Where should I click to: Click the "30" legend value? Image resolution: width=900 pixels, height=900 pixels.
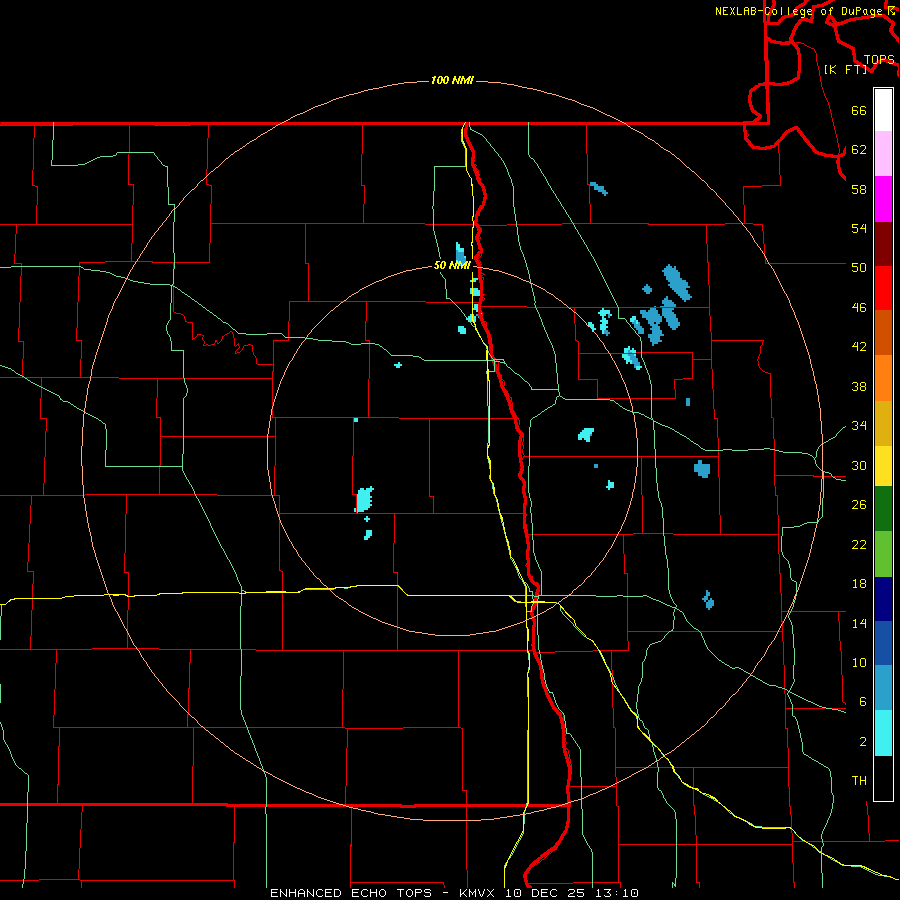pos(859,465)
